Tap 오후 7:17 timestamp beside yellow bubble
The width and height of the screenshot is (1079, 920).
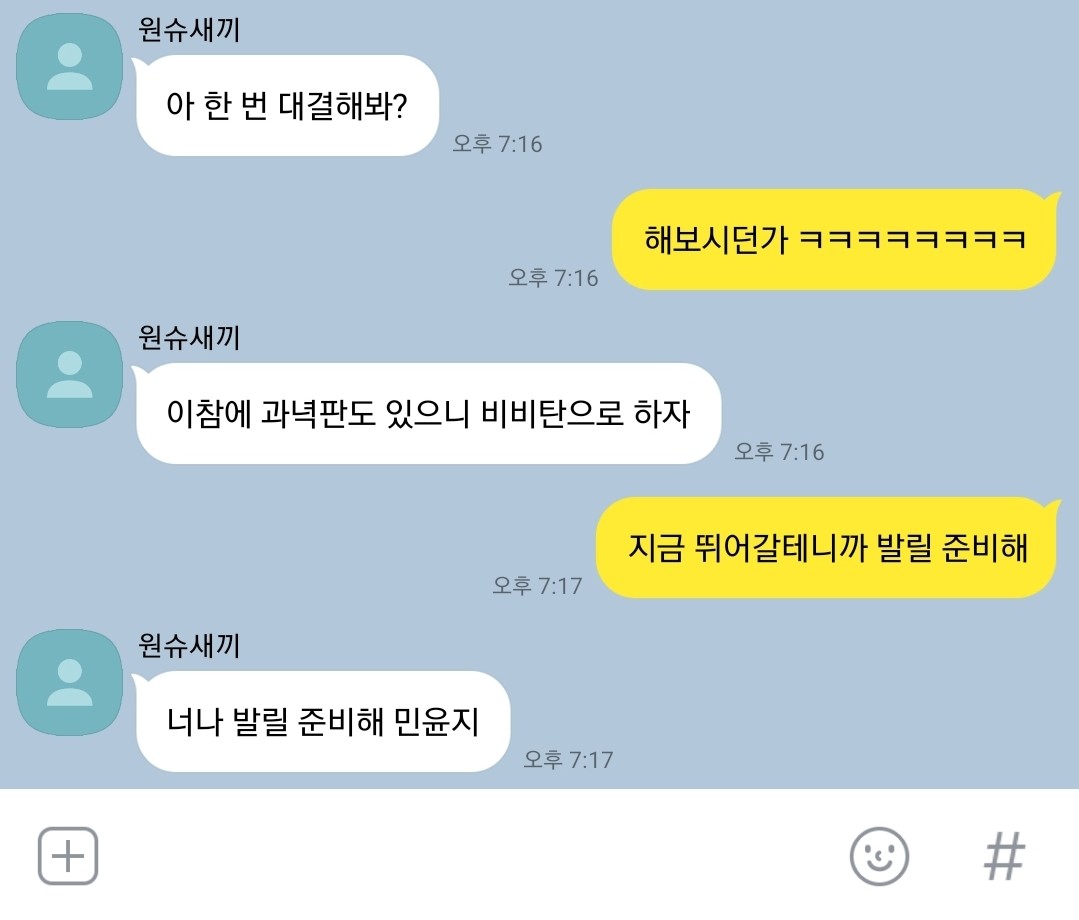(537, 586)
